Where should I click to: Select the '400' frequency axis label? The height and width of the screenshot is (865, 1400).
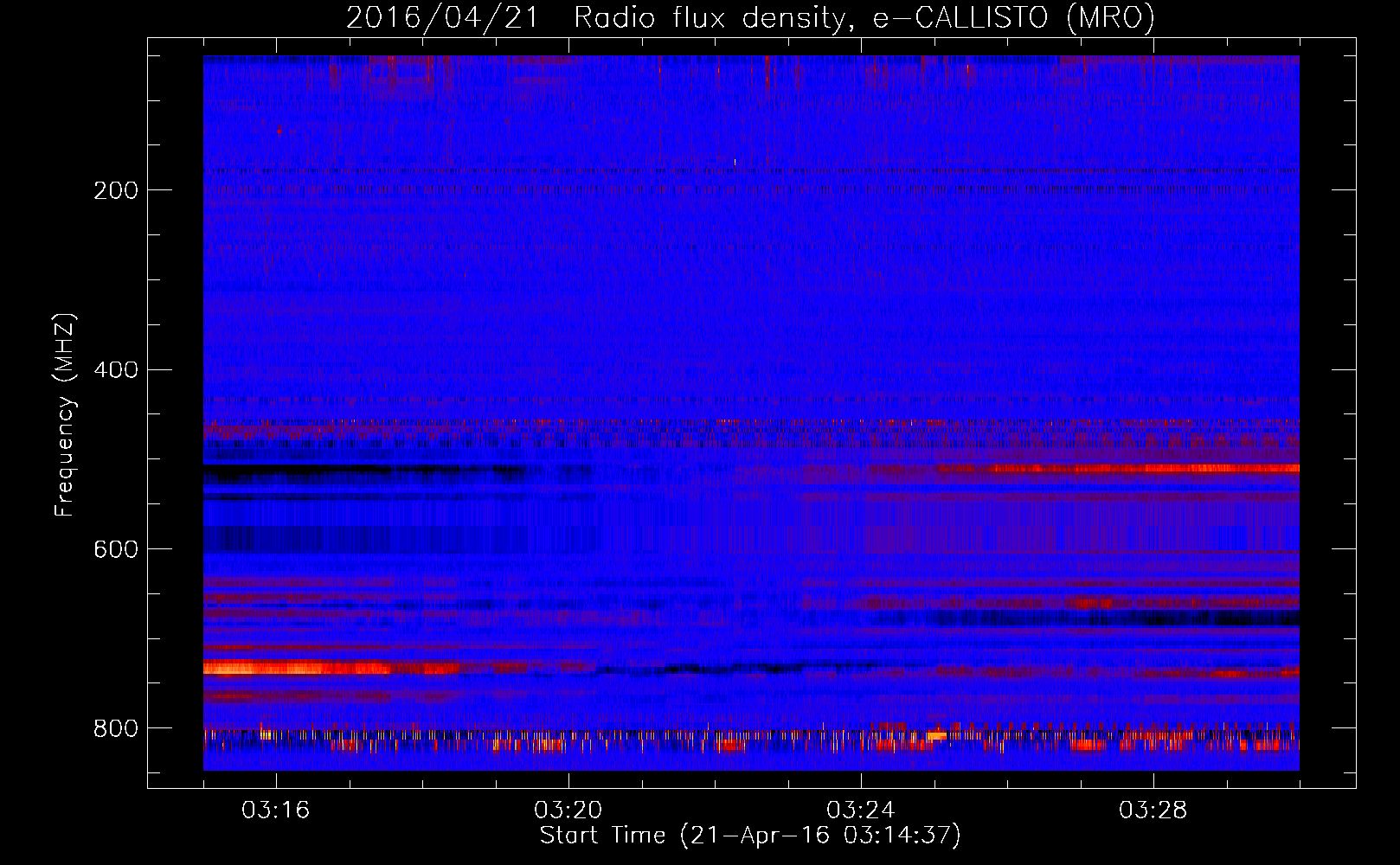pyautogui.click(x=116, y=370)
